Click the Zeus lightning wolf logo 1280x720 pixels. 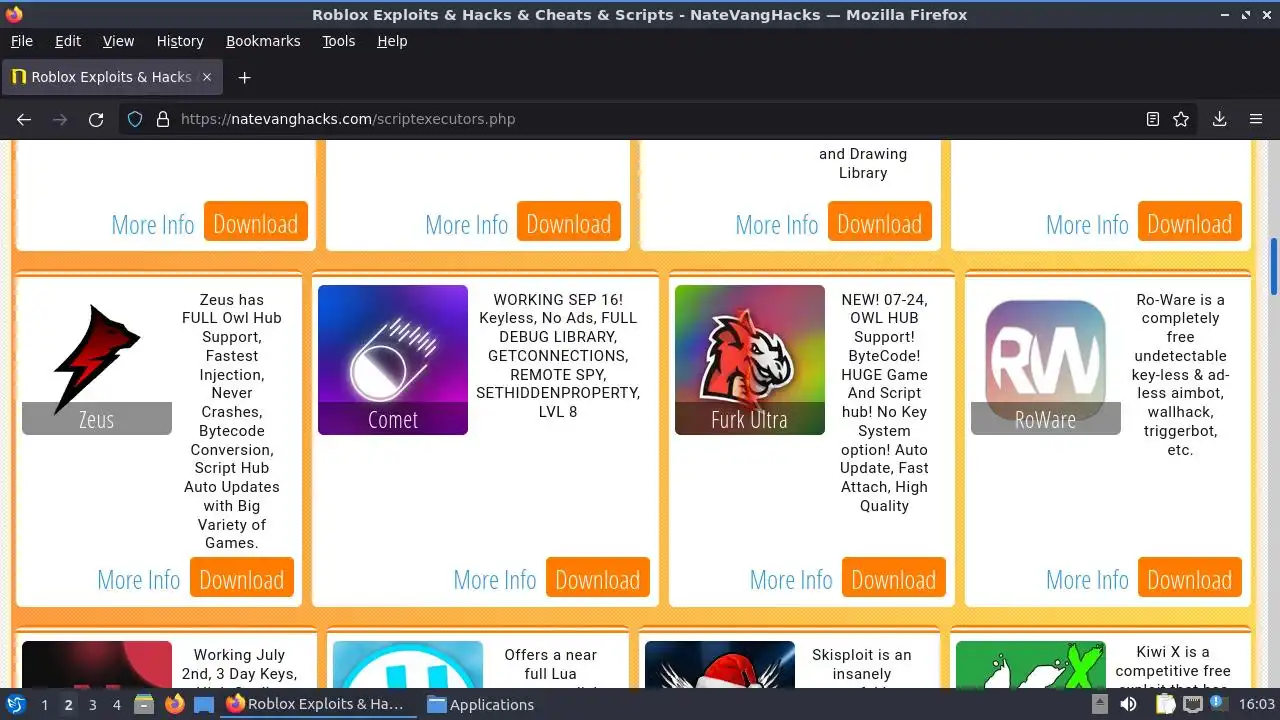pyautogui.click(x=97, y=360)
